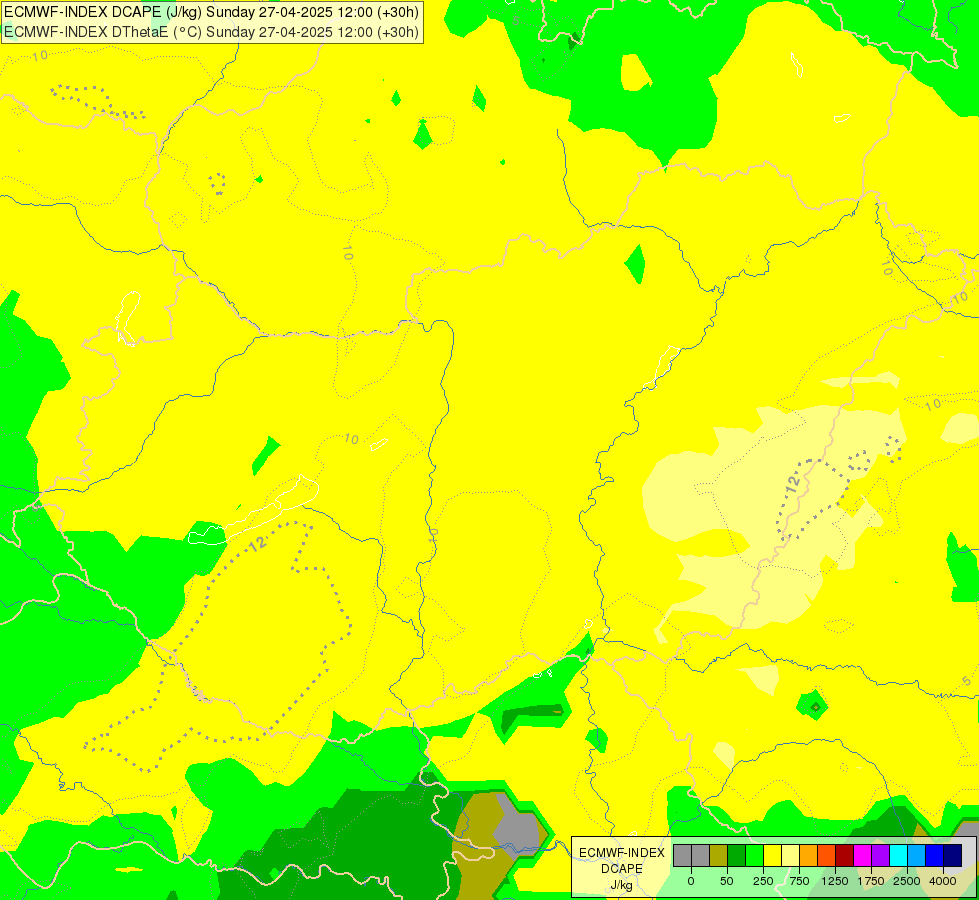Viewport: 979px width, 900px height.
Task: Pick the magenta legend swatch
Action: pyautogui.click(x=863, y=855)
